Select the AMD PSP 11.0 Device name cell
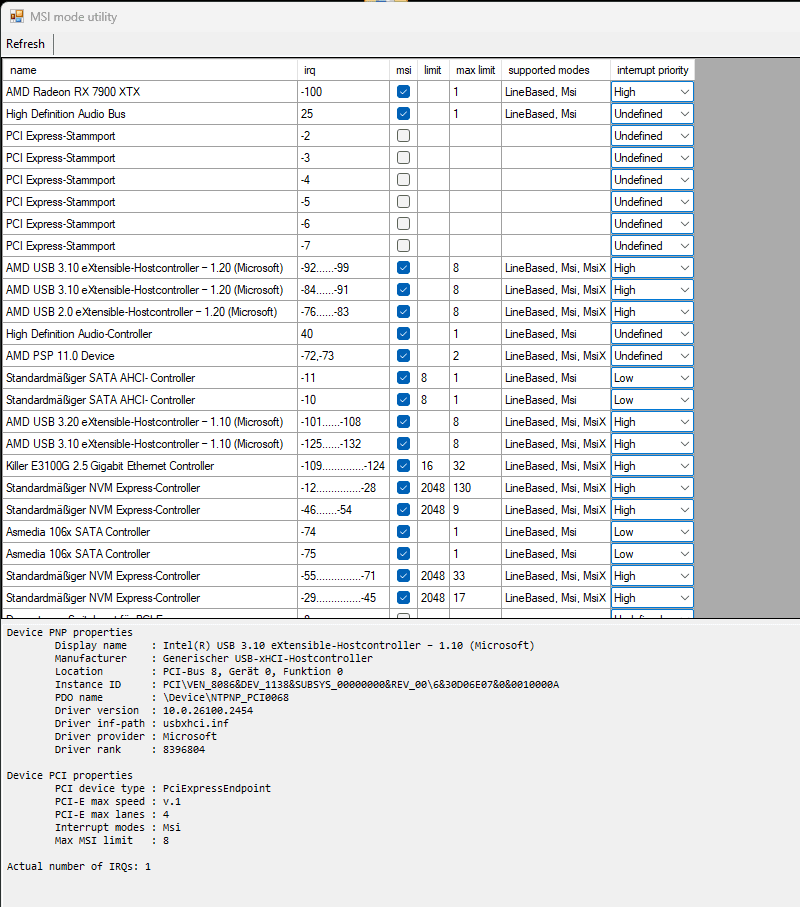 150,355
